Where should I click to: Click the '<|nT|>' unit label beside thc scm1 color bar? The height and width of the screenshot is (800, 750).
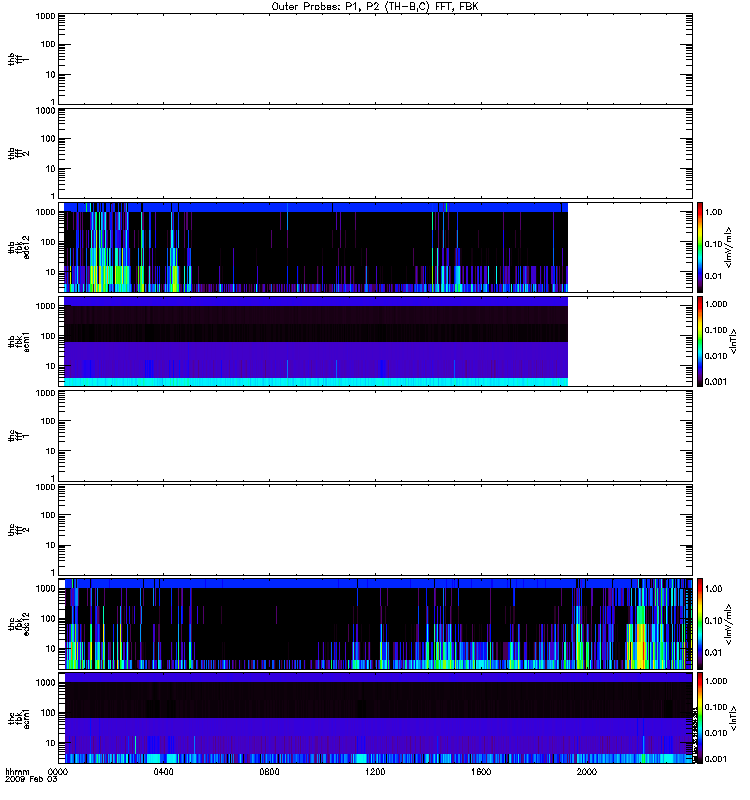733,718
